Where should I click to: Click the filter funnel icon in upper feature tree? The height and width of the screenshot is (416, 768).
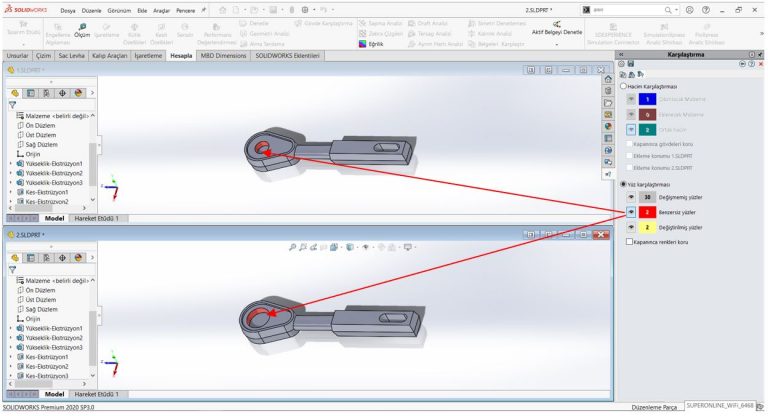tap(12, 104)
